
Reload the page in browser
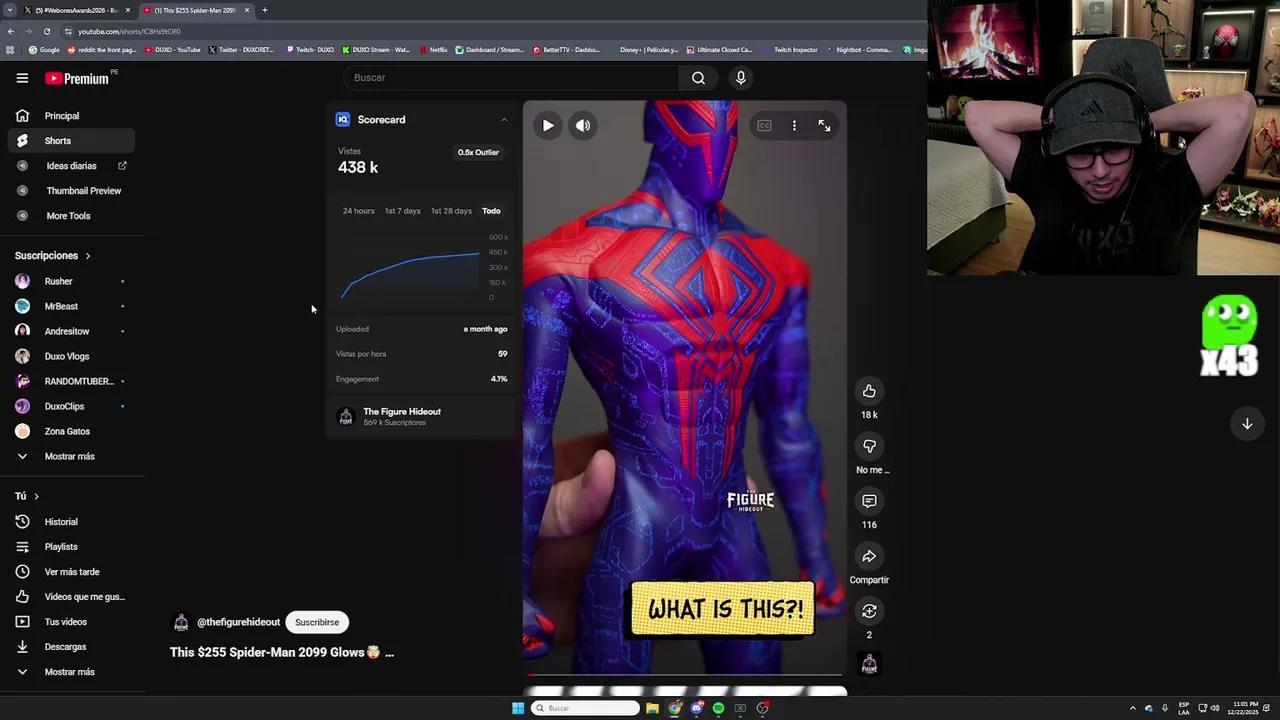click(x=46, y=31)
